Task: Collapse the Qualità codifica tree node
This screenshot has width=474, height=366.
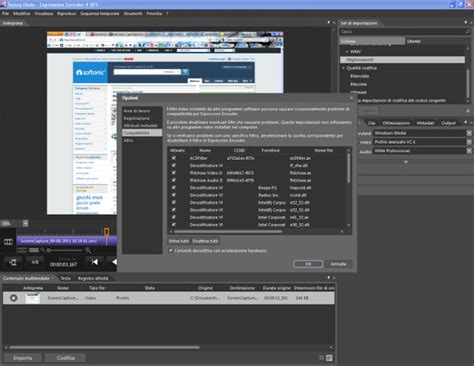Action: coord(343,68)
